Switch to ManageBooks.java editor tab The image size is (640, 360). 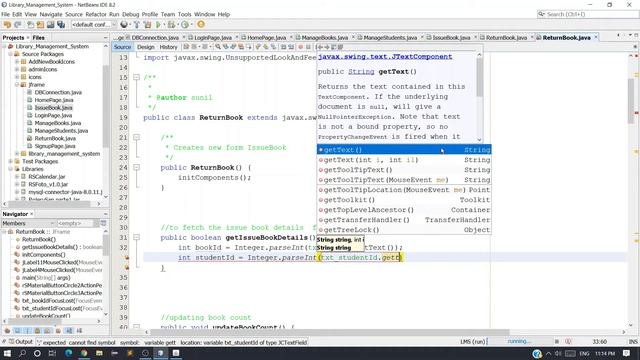pos(324,38)
